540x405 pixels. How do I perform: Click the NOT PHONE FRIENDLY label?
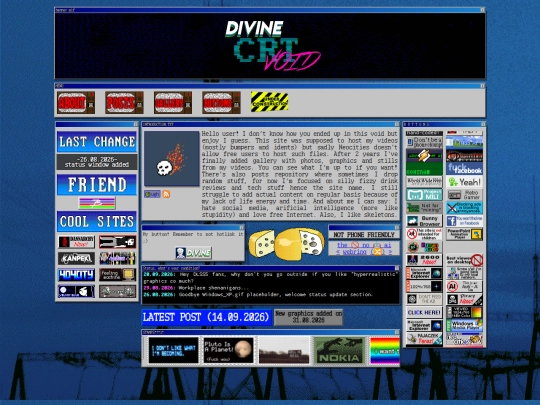click(364, 235)
